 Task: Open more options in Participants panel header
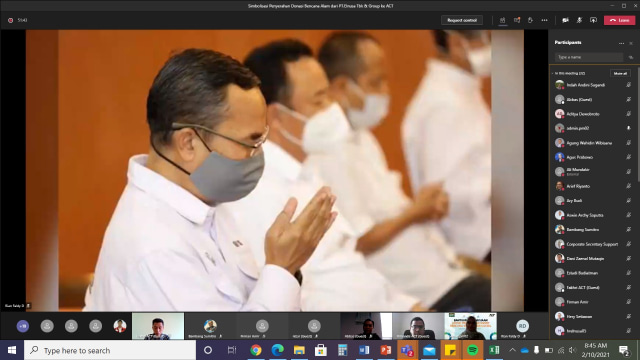[x=621, y=43]
